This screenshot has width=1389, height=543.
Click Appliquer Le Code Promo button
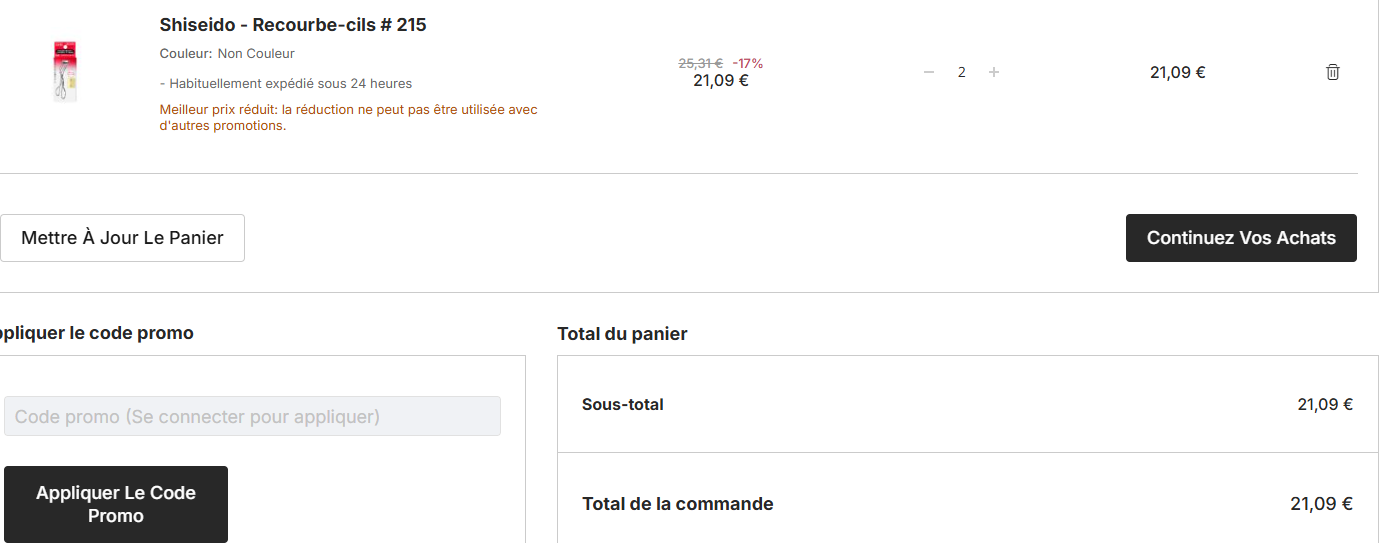point(116,504)
